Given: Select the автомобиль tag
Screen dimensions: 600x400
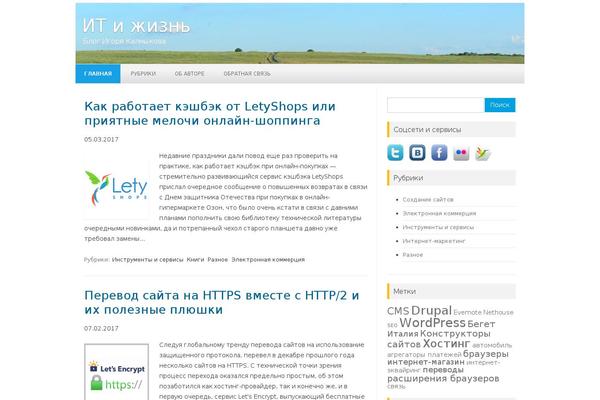Looking at the screenshot, I should [x=492, y=345].
